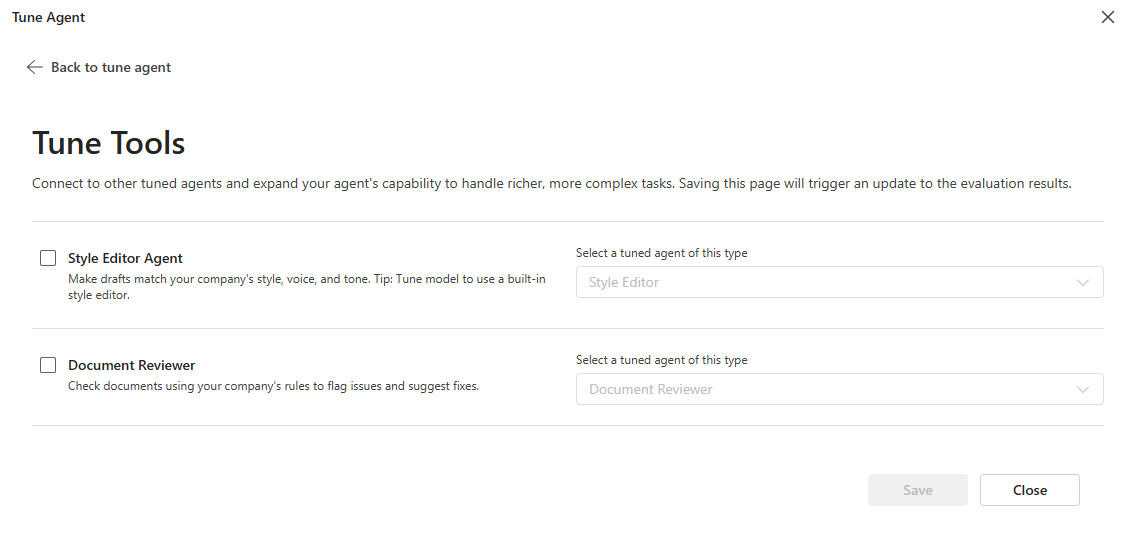The width and height of the screenshot is (1136, 542).
Task: Expand the Style Editor dropdown chevron
Action: point(1083,282)
